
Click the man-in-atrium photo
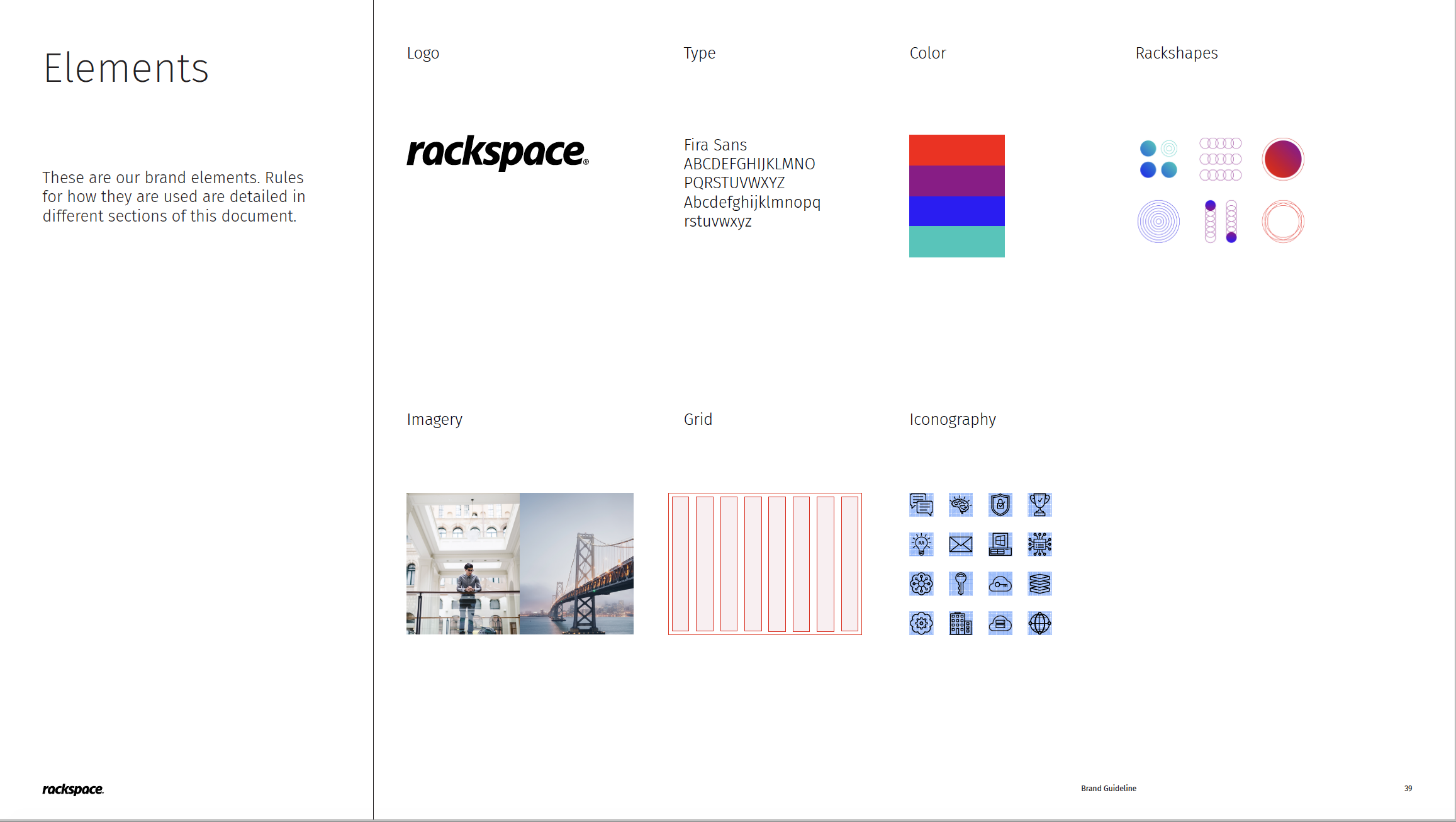coord(463,563)
